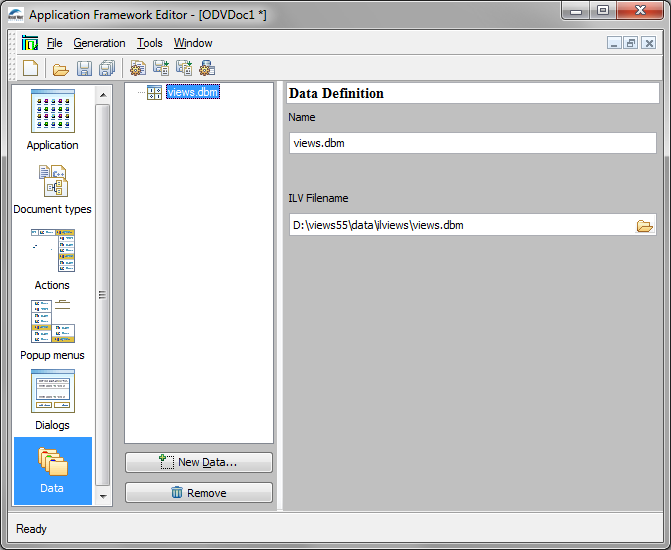Click the Save toolbar icon

click(84, 69)
